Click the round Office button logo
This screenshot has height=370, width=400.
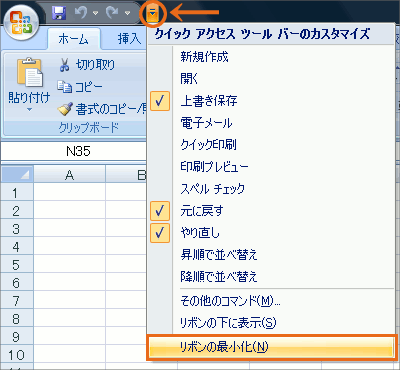(21, 23)
